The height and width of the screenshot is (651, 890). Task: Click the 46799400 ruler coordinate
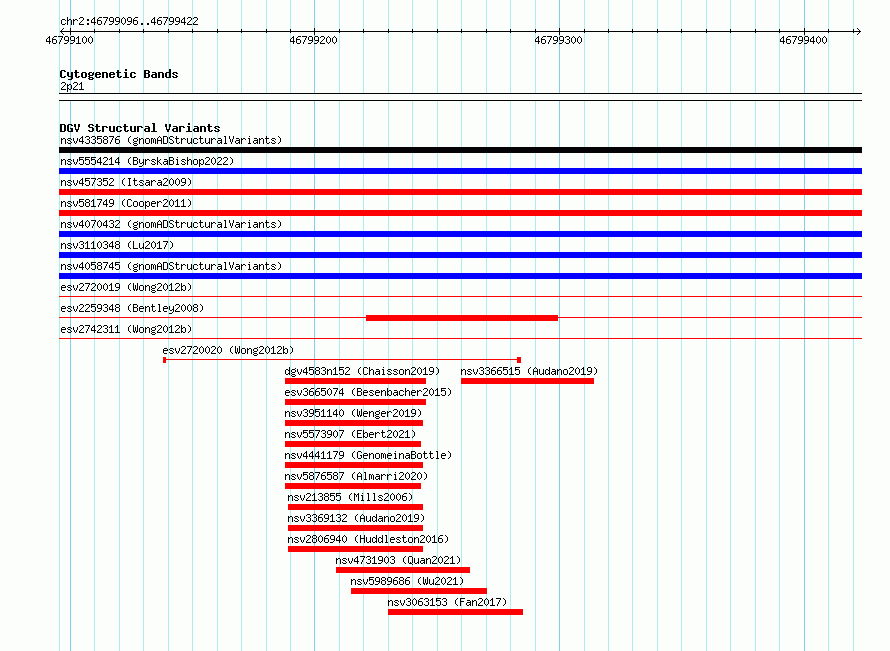[803, 40]
